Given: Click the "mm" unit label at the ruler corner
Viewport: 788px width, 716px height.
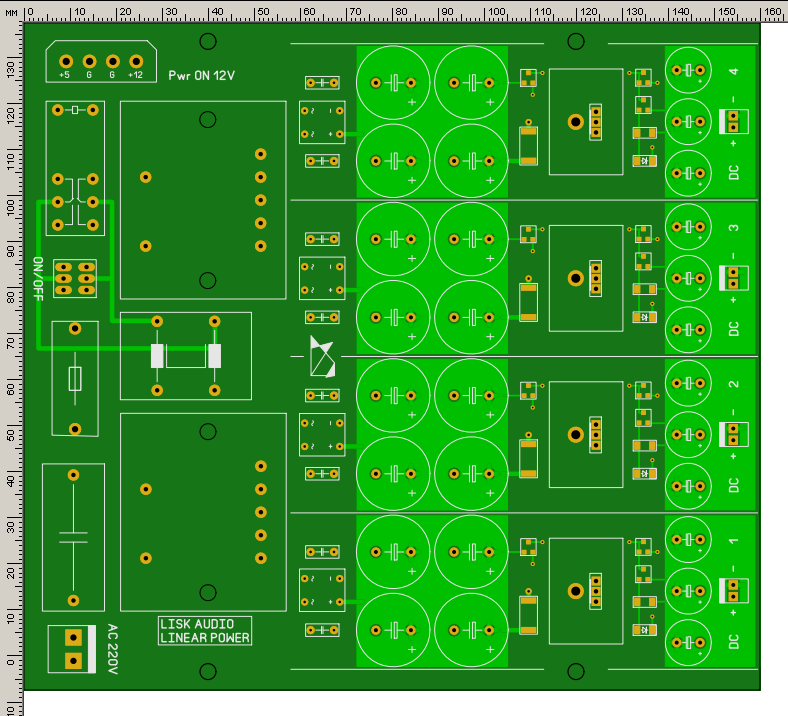Looking at the screenshot, I should (11, 12).
